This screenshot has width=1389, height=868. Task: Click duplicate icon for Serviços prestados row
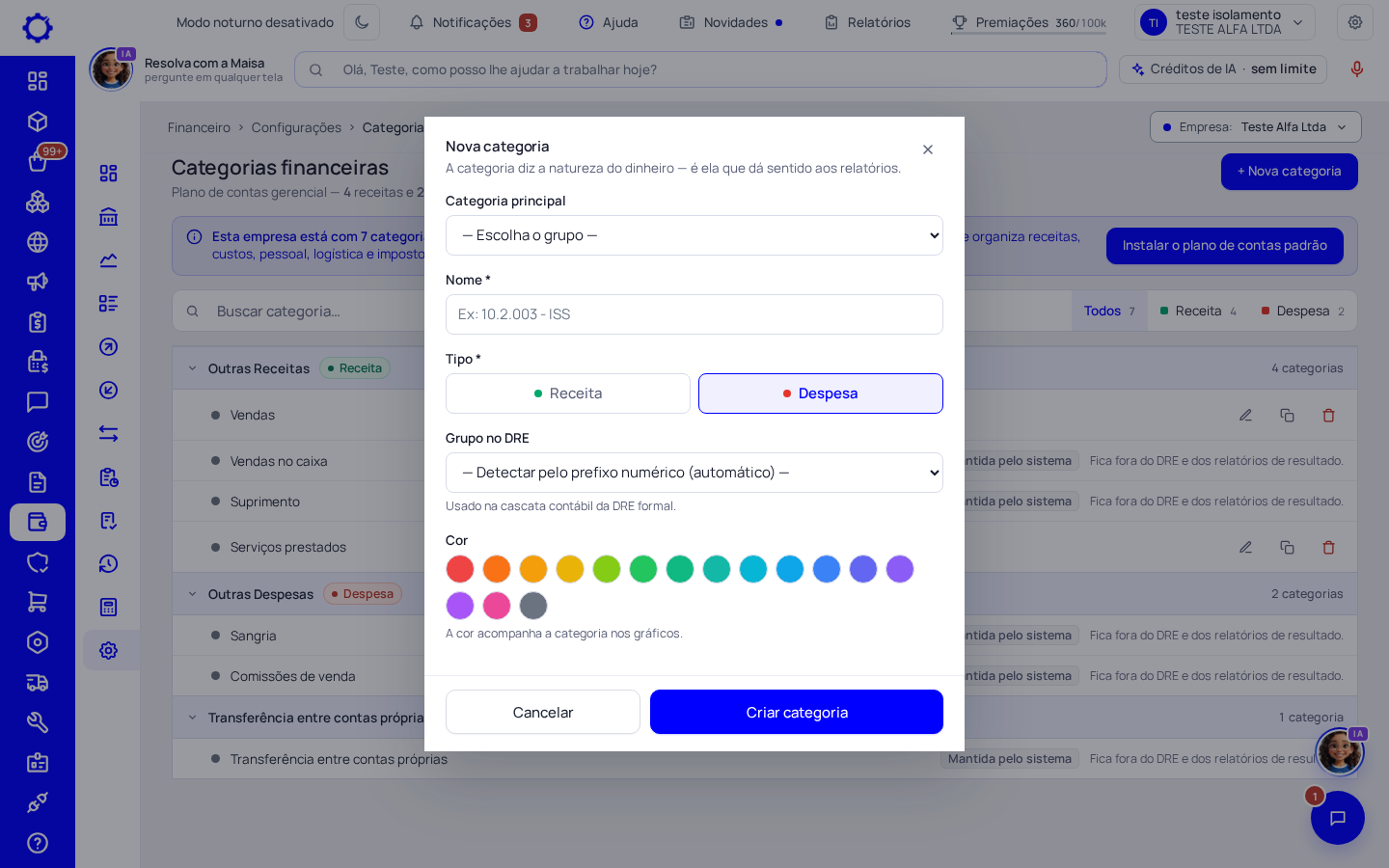1287,547
